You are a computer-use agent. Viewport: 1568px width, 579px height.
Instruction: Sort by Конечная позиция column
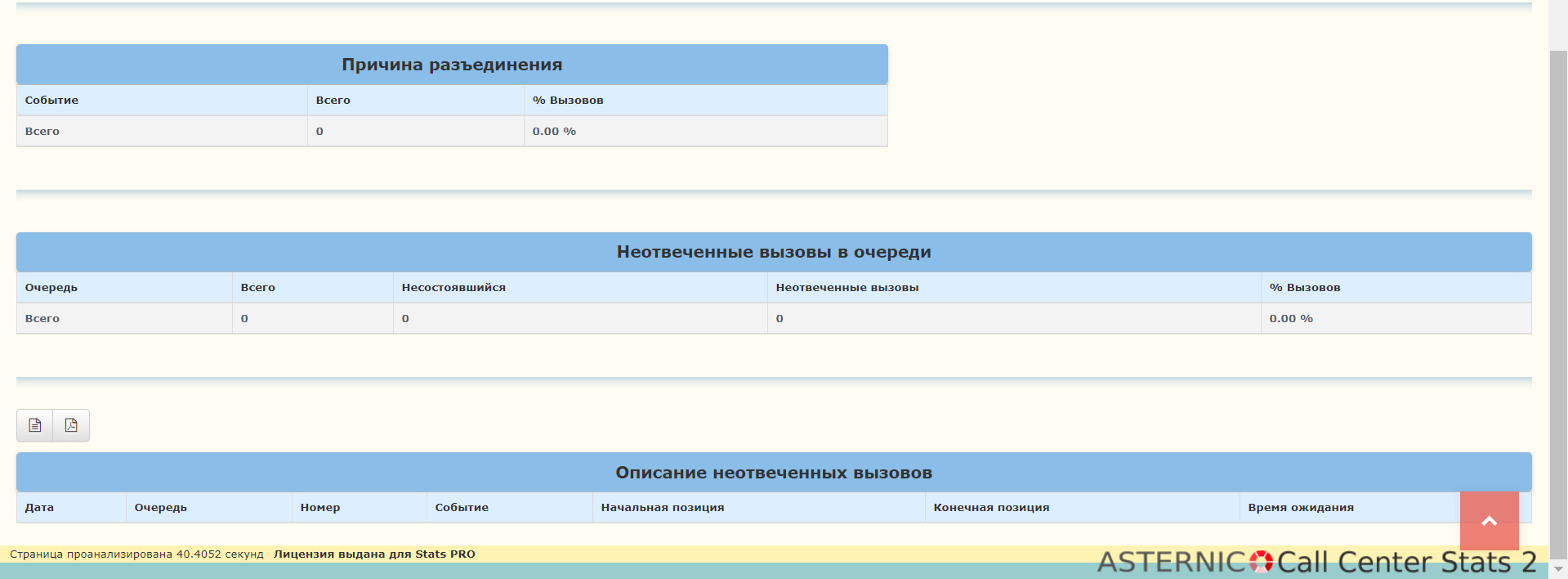click(991, 508)
